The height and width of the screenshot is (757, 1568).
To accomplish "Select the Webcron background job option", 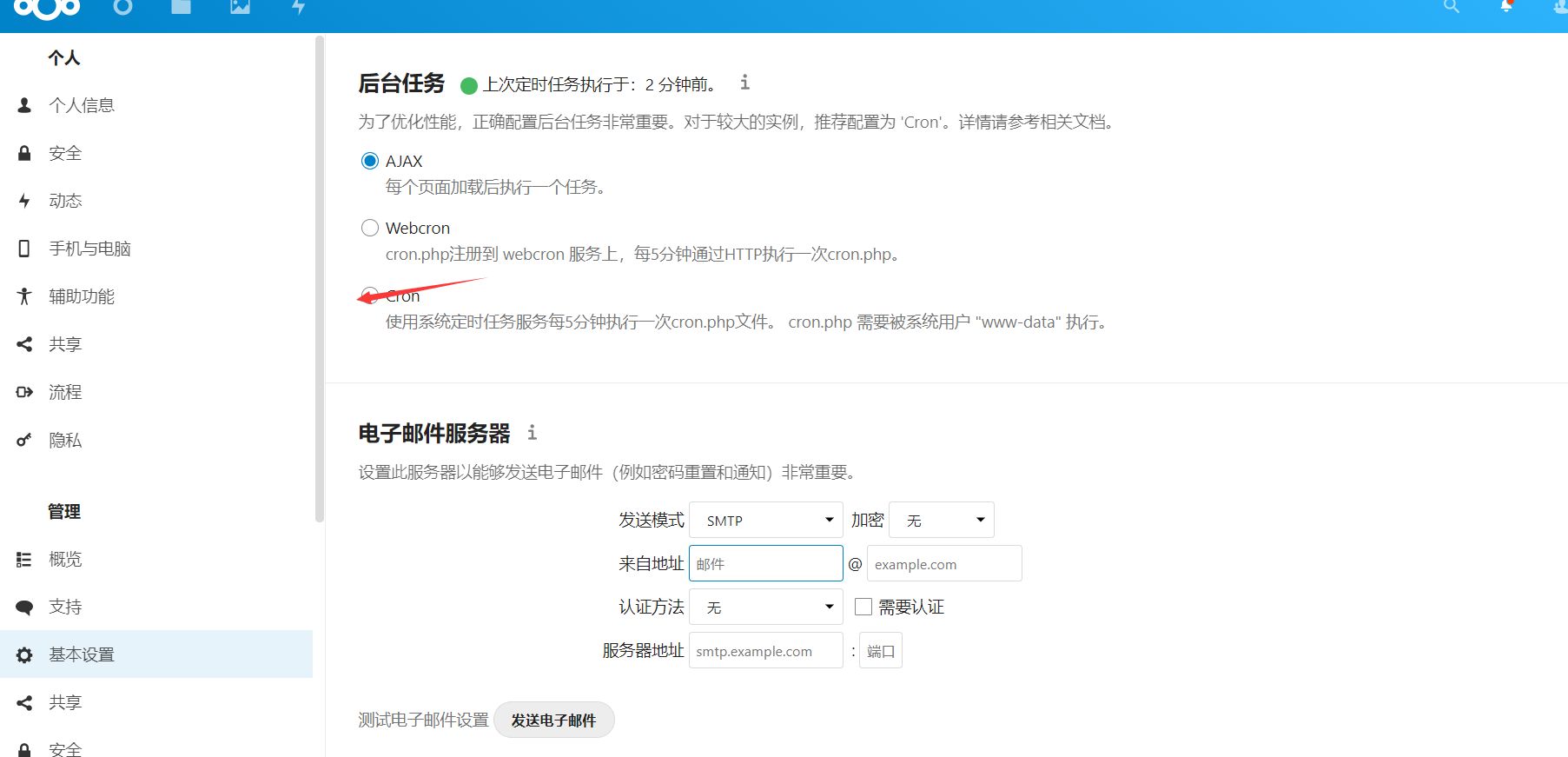I will click(x=370, y=228).
